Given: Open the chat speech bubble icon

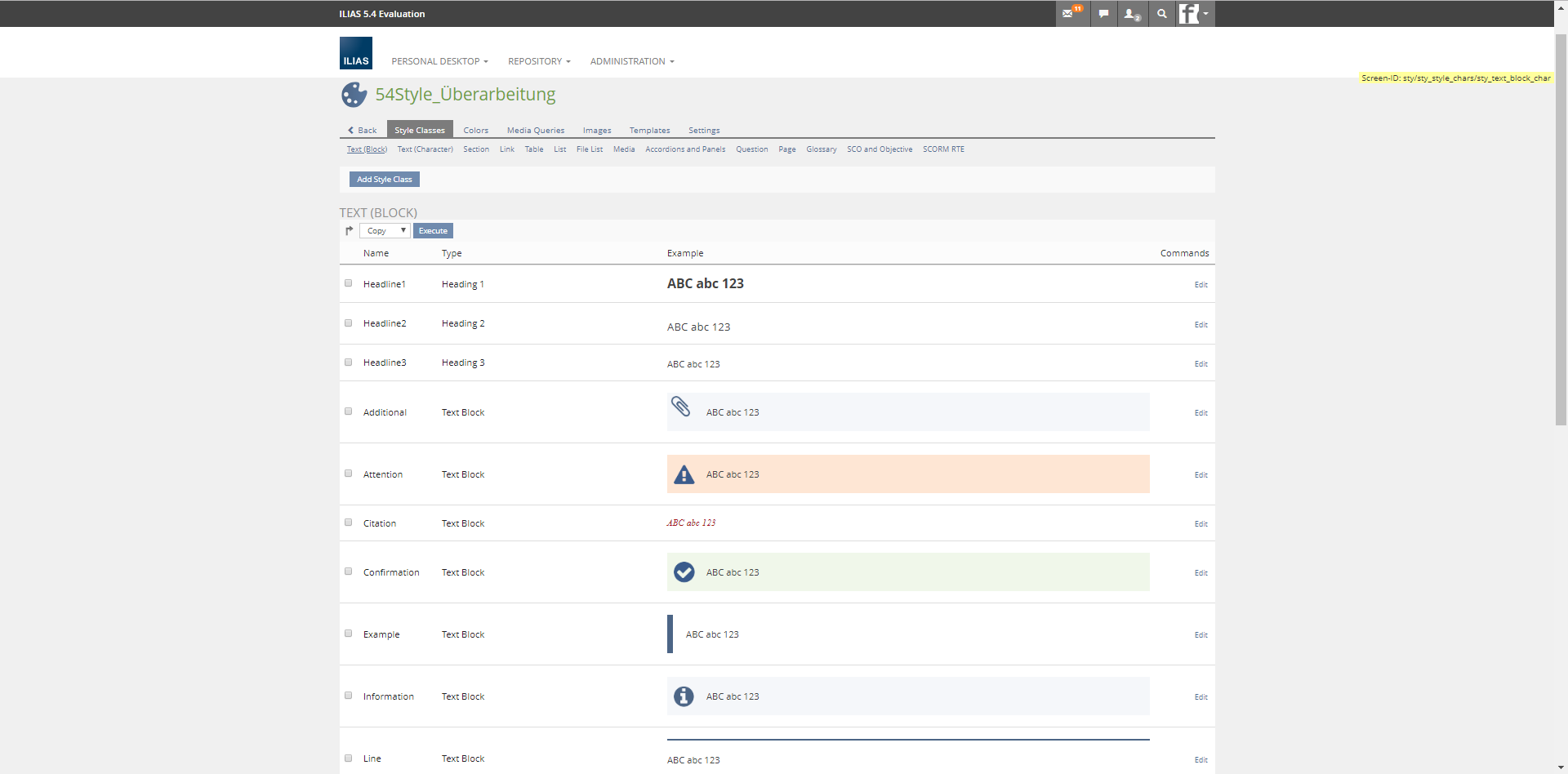Looking at the screenshot, I should (x=1103, y=14).
